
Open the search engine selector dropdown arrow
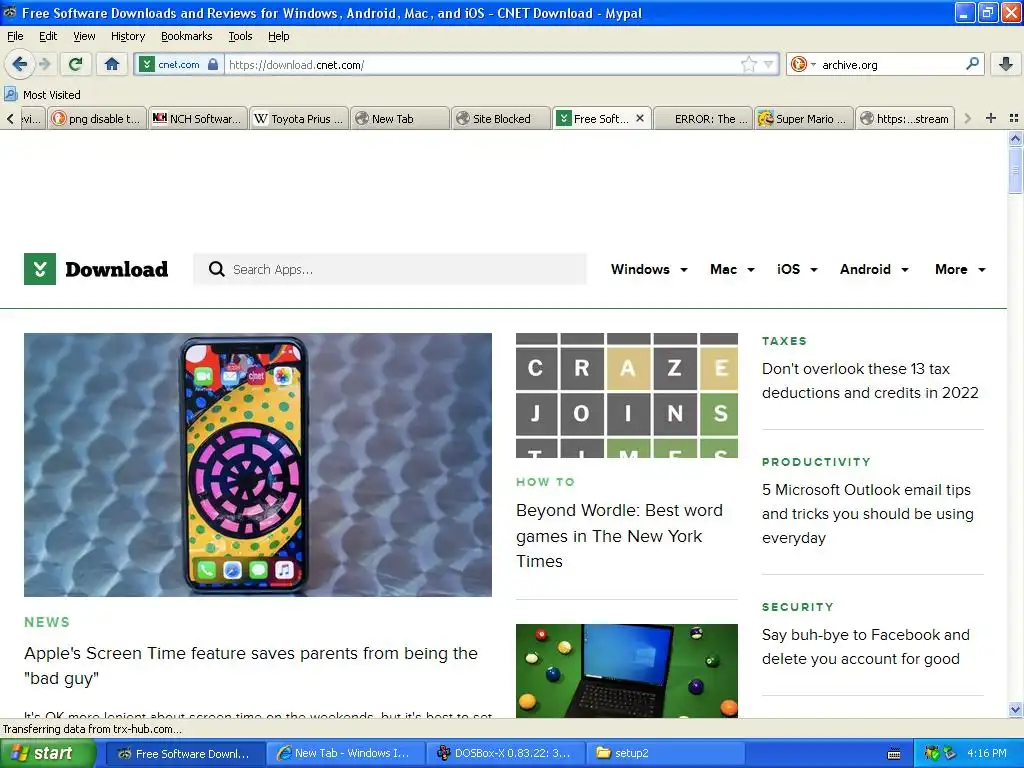coord(813,64)
